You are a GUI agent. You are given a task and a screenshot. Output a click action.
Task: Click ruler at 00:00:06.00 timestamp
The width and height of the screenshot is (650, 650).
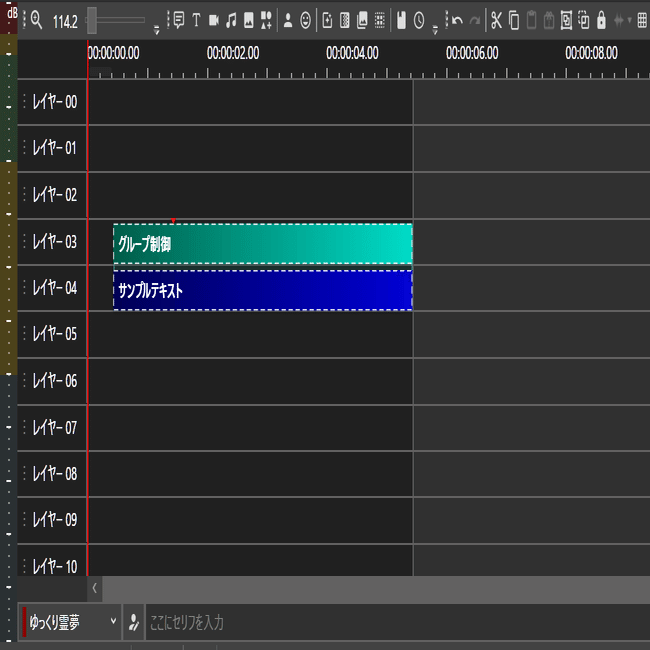tap(472, 53)
